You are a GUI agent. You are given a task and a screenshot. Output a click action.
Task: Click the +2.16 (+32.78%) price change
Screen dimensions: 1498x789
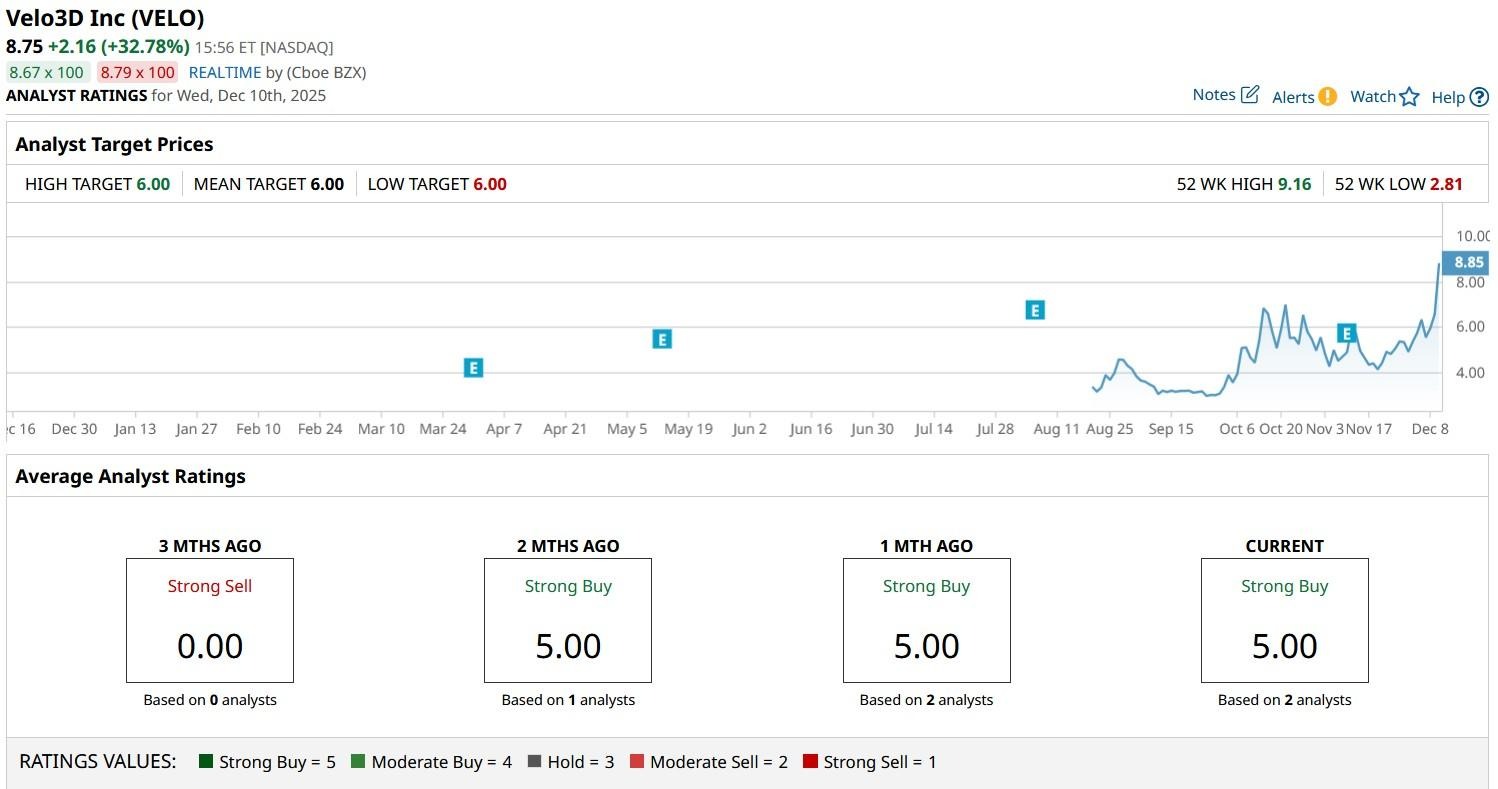118,46
